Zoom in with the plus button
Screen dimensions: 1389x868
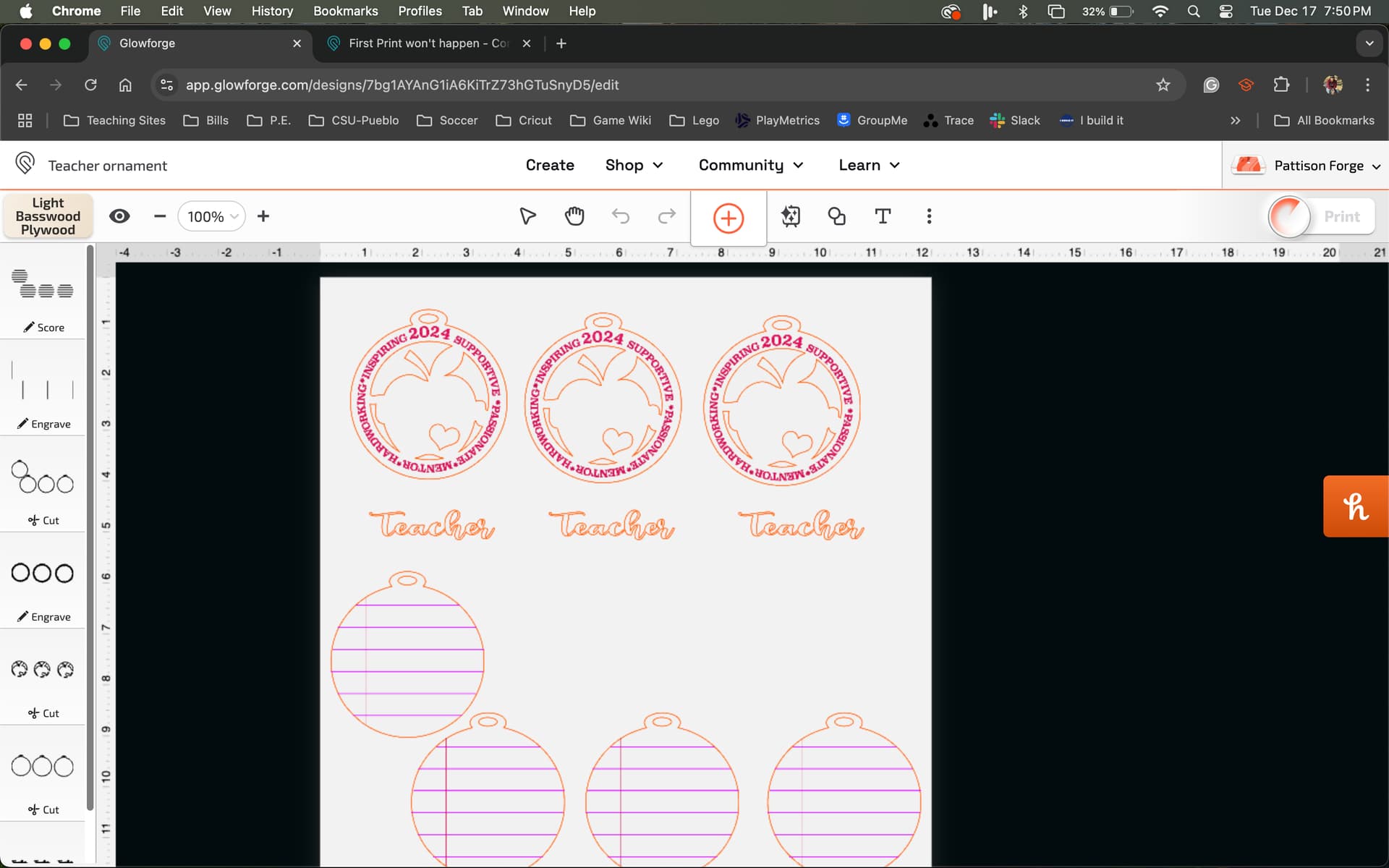tap(263, 216)
